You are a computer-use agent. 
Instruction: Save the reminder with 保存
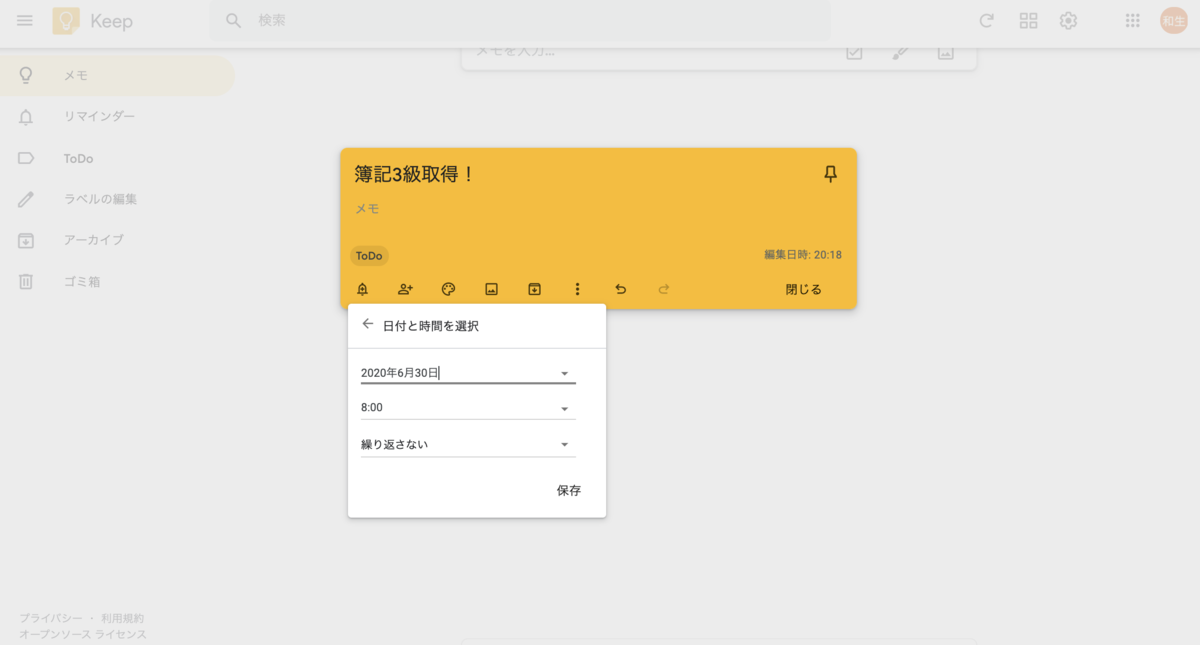[x=569, y=490]
